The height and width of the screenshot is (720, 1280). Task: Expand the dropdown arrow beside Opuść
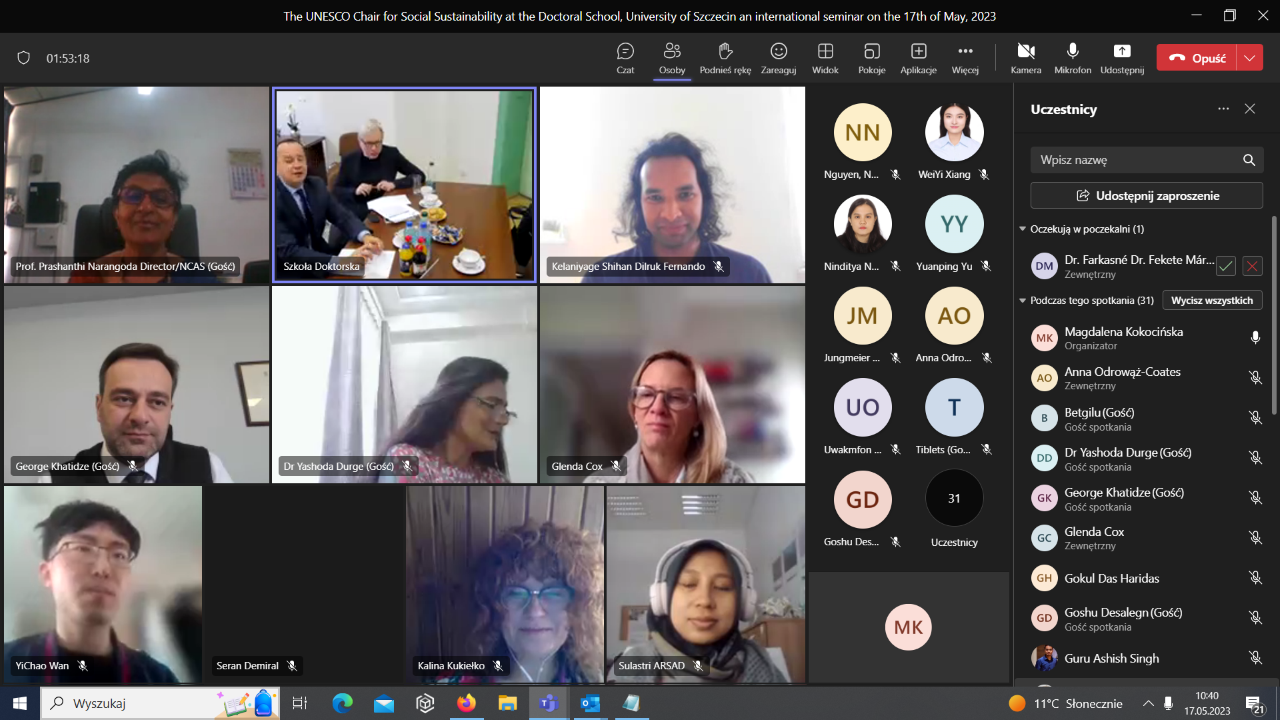pyautogui.click(x=1250, y=58)
